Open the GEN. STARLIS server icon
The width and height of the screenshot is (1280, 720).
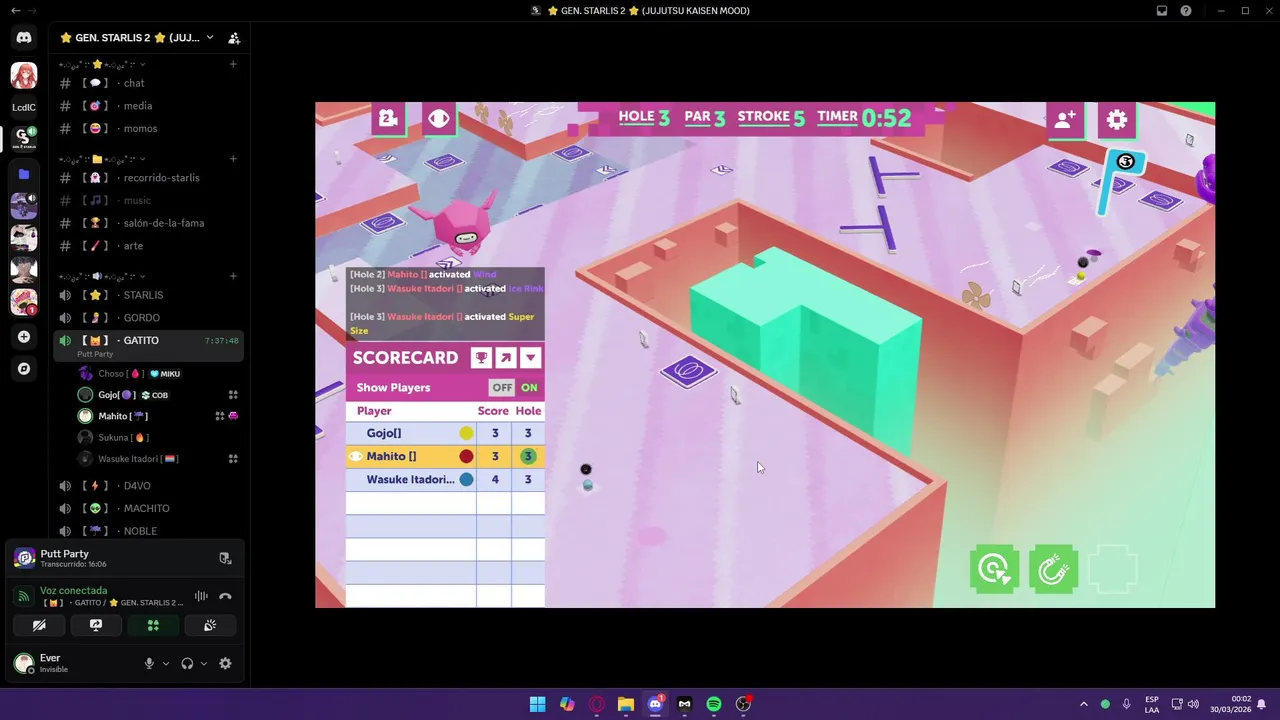24,138
